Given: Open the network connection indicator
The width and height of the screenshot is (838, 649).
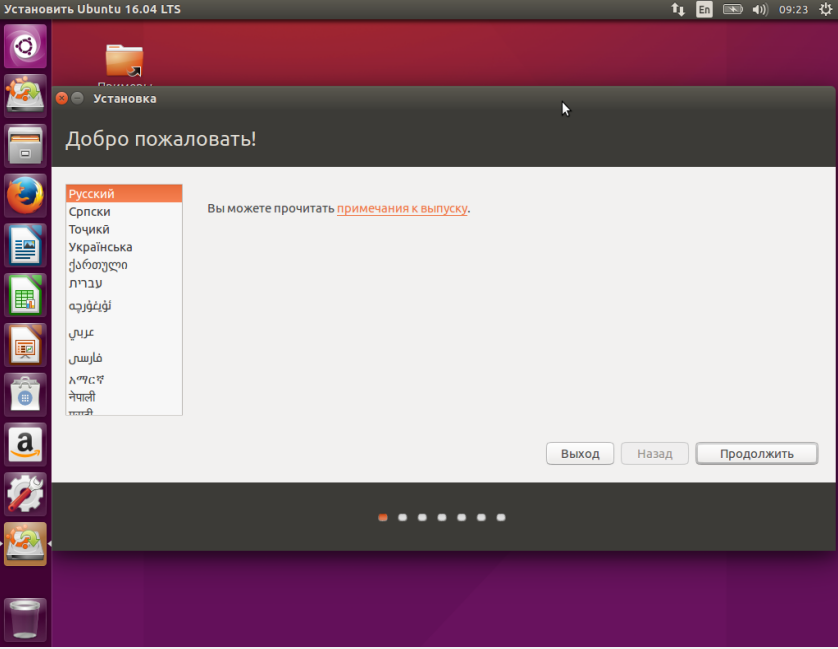Looking at the screenshot, I should tap(678, 9).
